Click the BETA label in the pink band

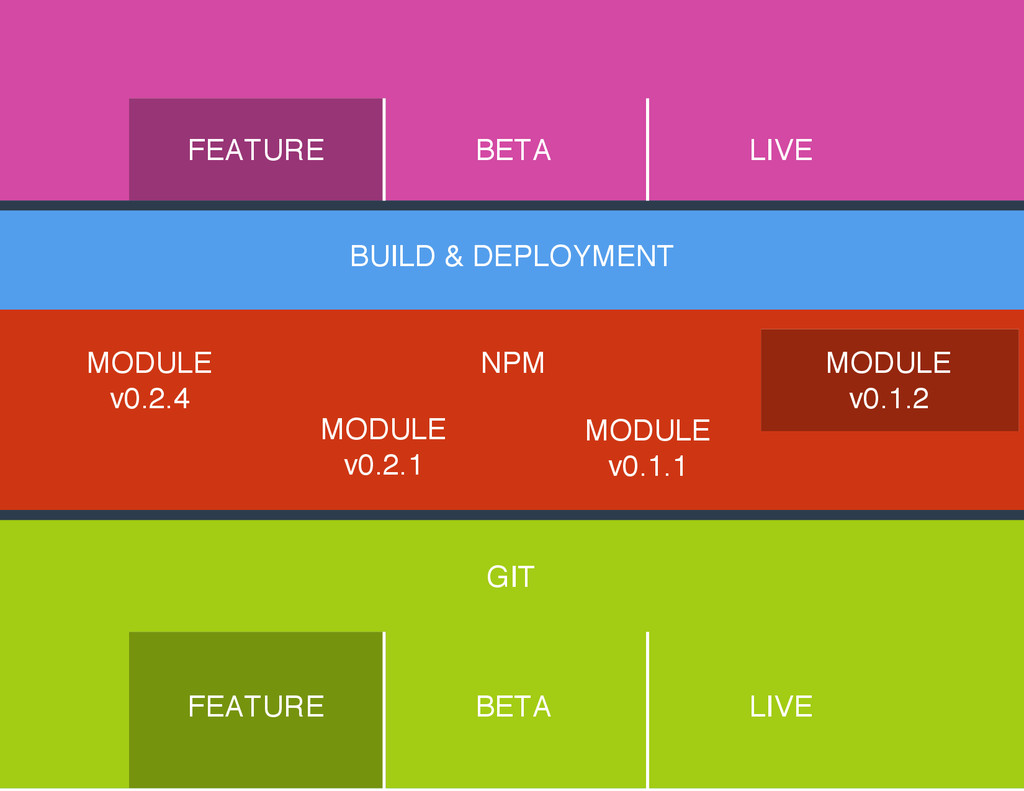(513, 150)
